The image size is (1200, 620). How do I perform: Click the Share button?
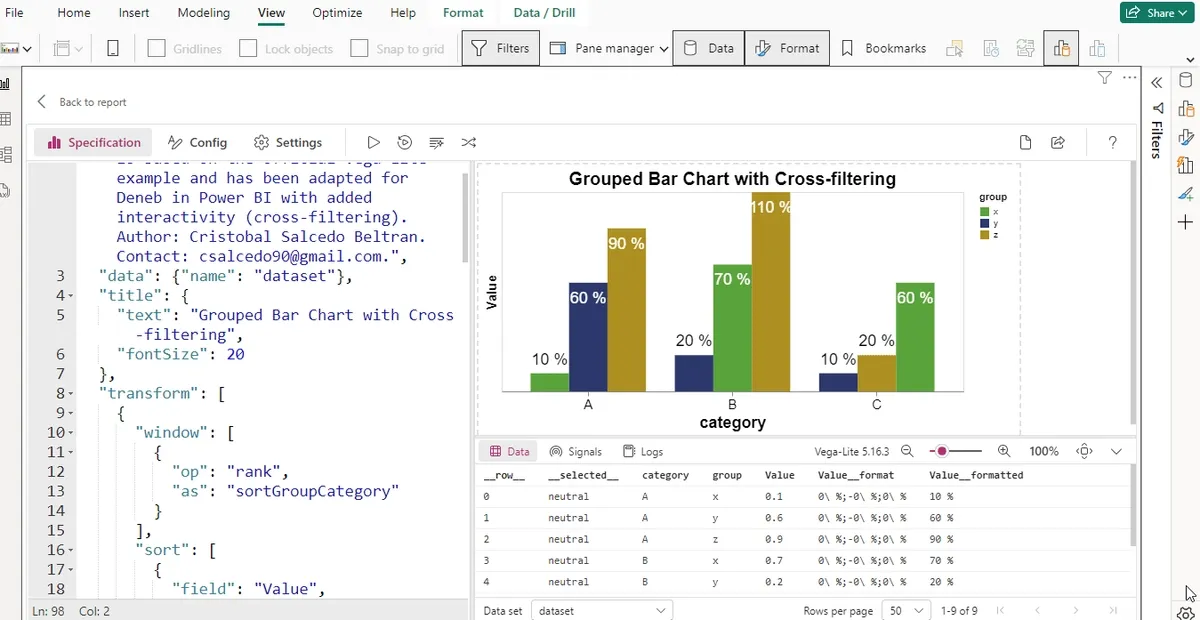tap(1154, 13)
